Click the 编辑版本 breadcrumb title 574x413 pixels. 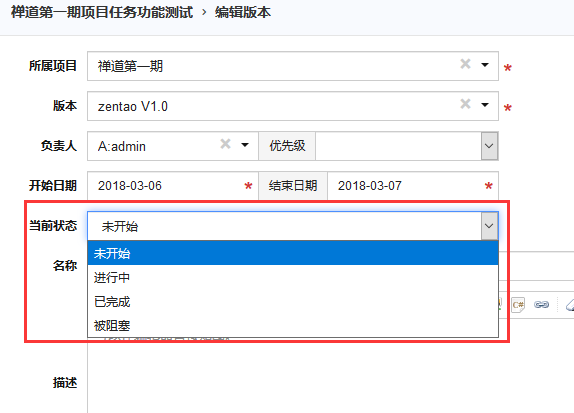coord(243,12)
